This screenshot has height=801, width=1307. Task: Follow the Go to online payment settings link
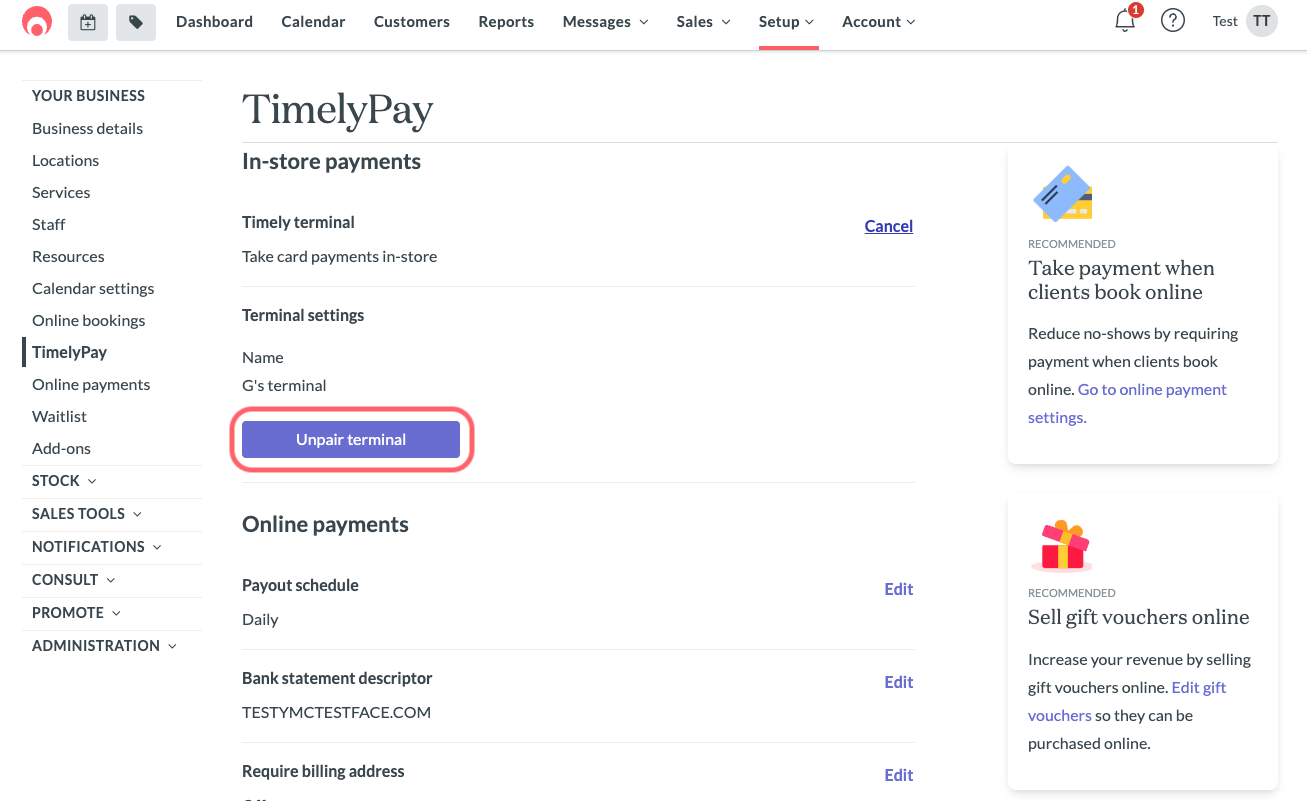pyautogui.click(x=1128, y=403)
